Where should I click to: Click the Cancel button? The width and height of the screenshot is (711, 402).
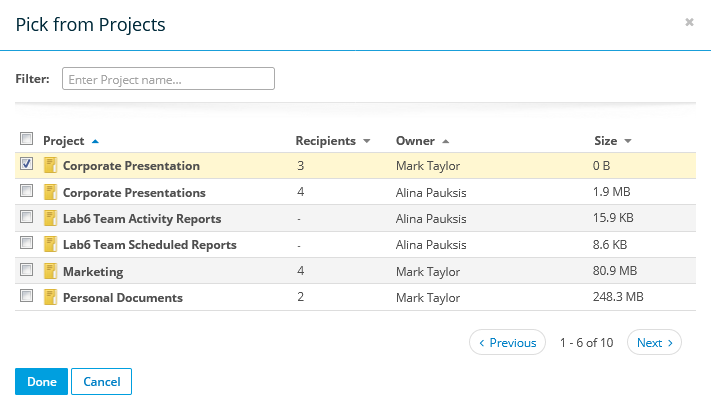(x=101, y=381)
